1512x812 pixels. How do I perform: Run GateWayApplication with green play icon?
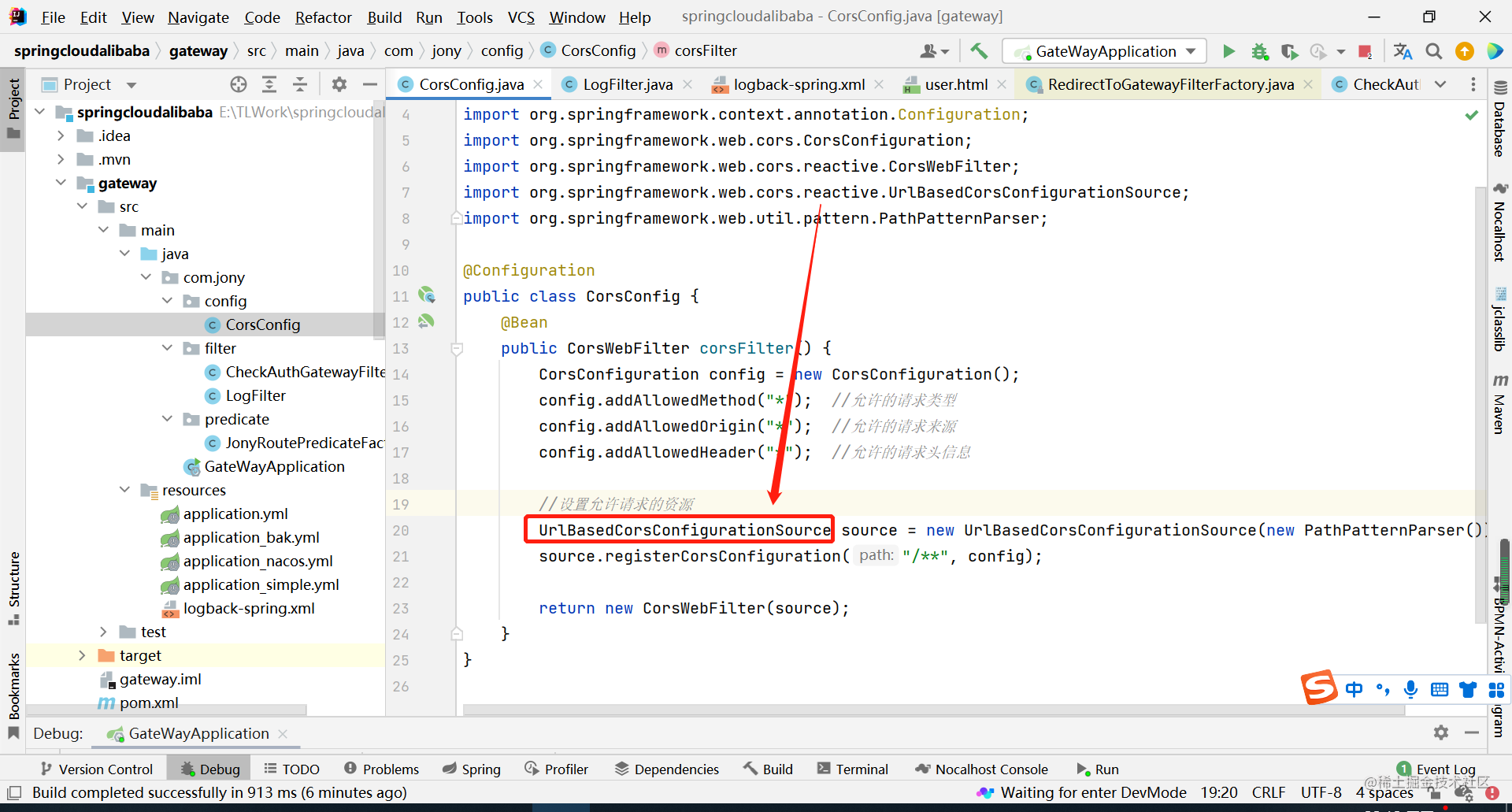coord(1228,51)
